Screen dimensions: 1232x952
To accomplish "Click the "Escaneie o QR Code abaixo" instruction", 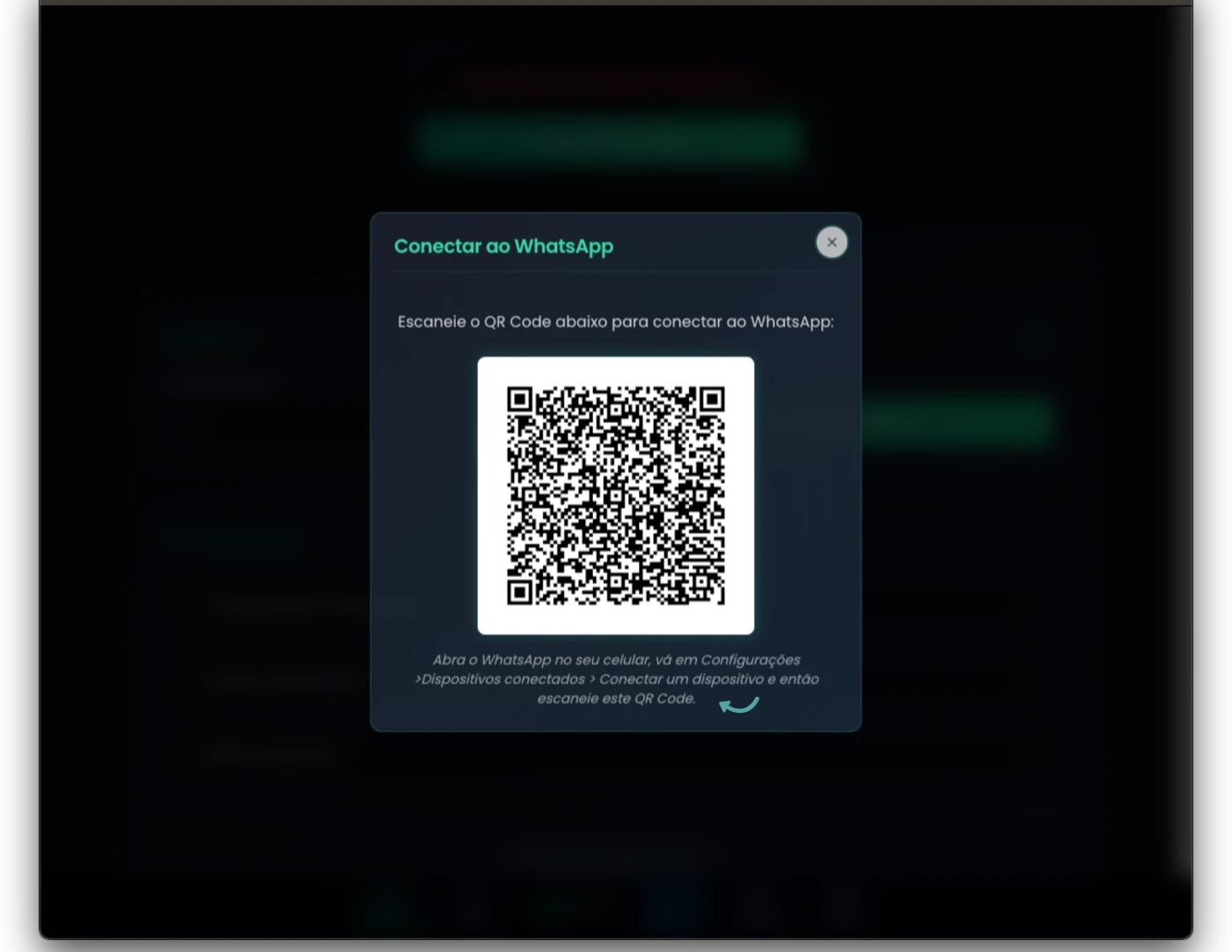I will pyautogui.click(x=615, y=322).
